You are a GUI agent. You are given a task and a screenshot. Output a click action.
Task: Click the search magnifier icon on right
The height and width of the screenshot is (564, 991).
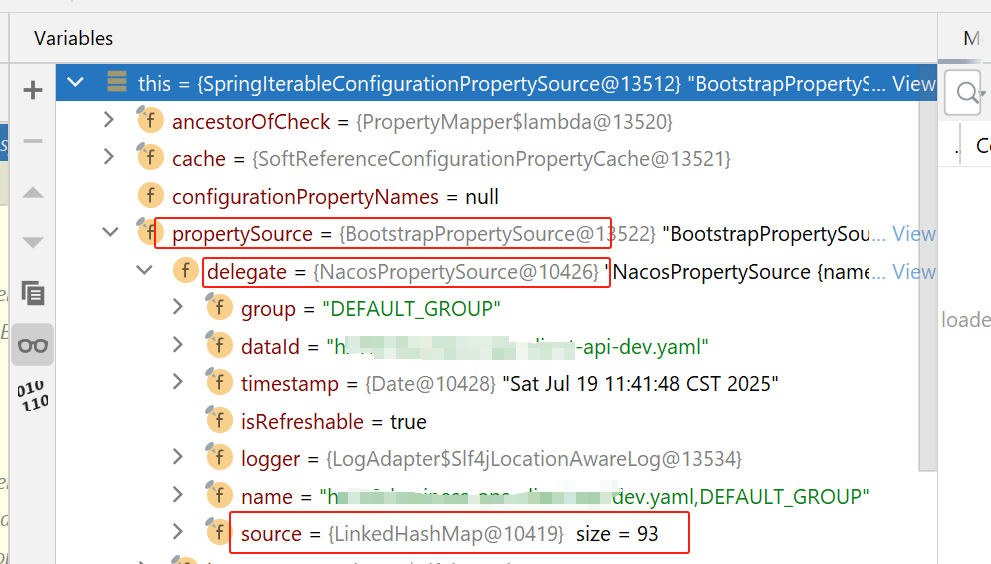click(x=965, y=92)
